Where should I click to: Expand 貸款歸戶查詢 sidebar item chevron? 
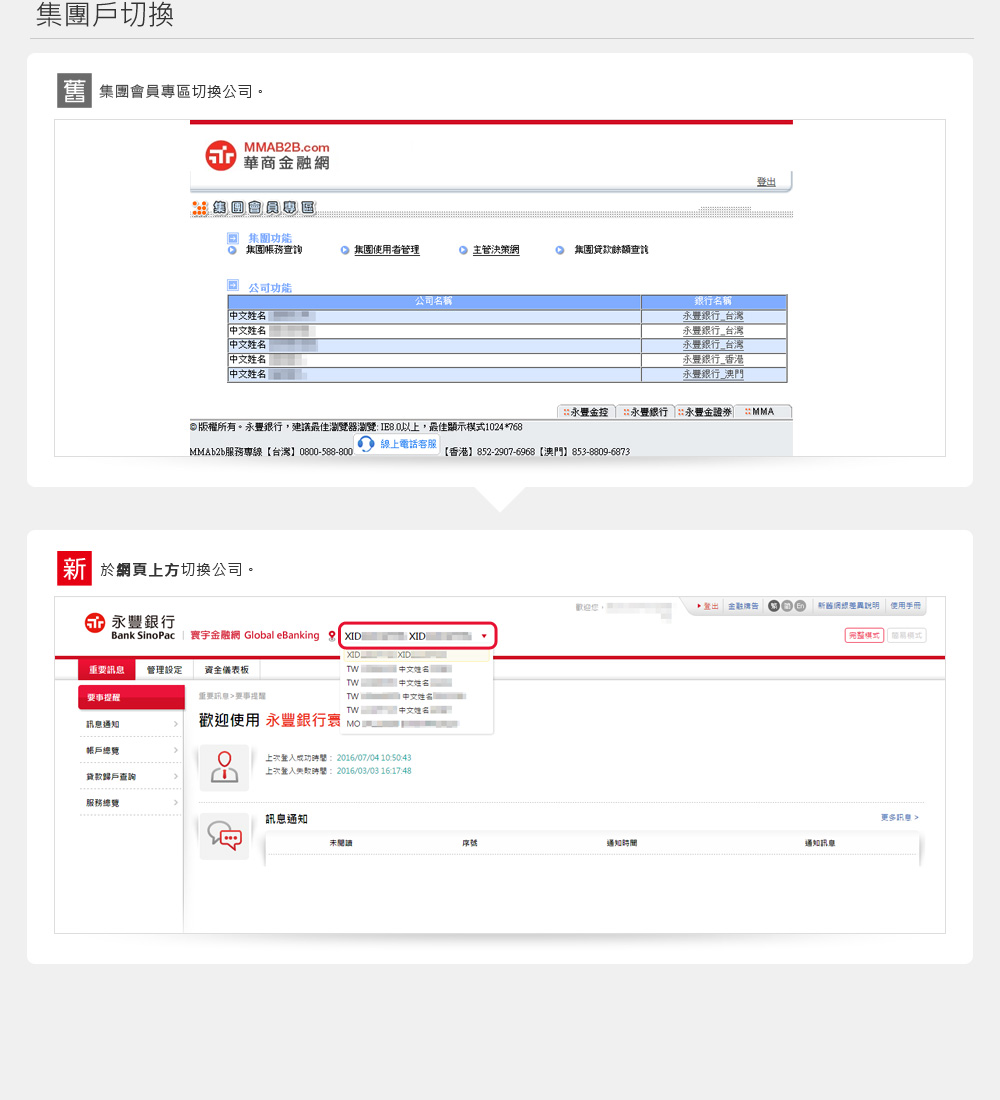click(x=175, y=776)
